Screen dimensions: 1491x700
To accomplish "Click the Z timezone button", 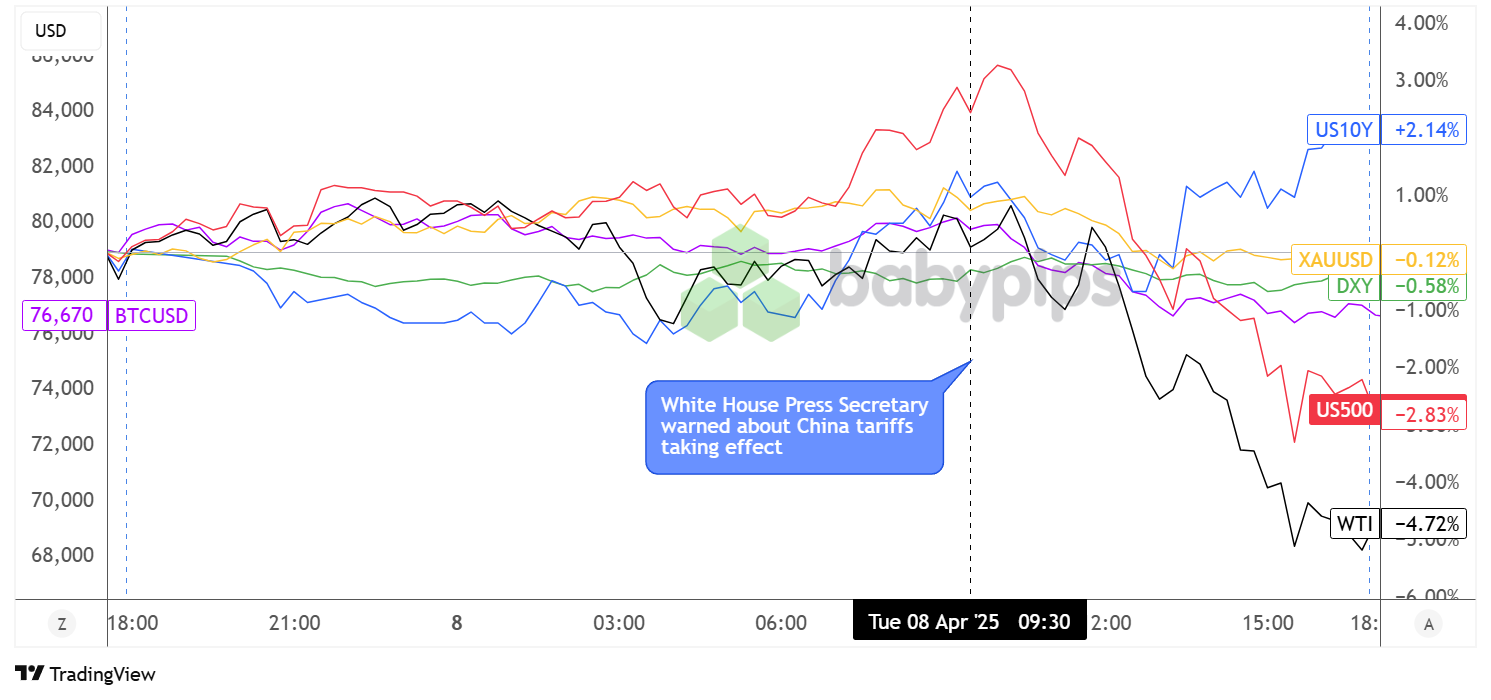I will coord(62,624).
